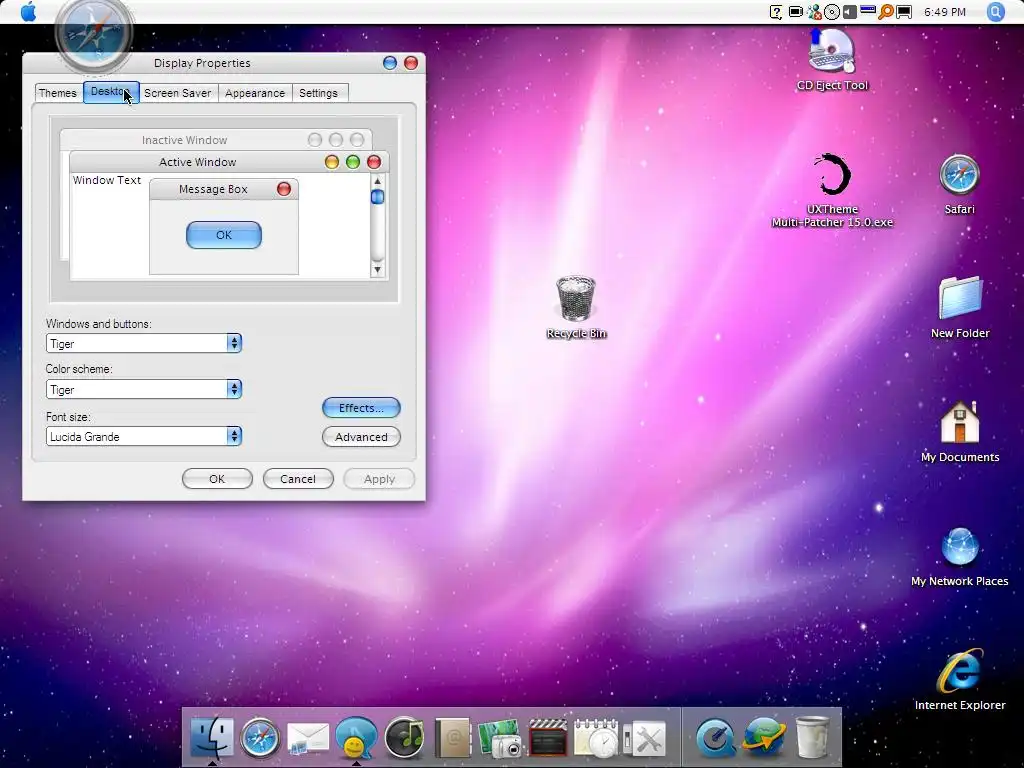
Task: Launch Safari compass from the dock
Action: tap(260, 738)
